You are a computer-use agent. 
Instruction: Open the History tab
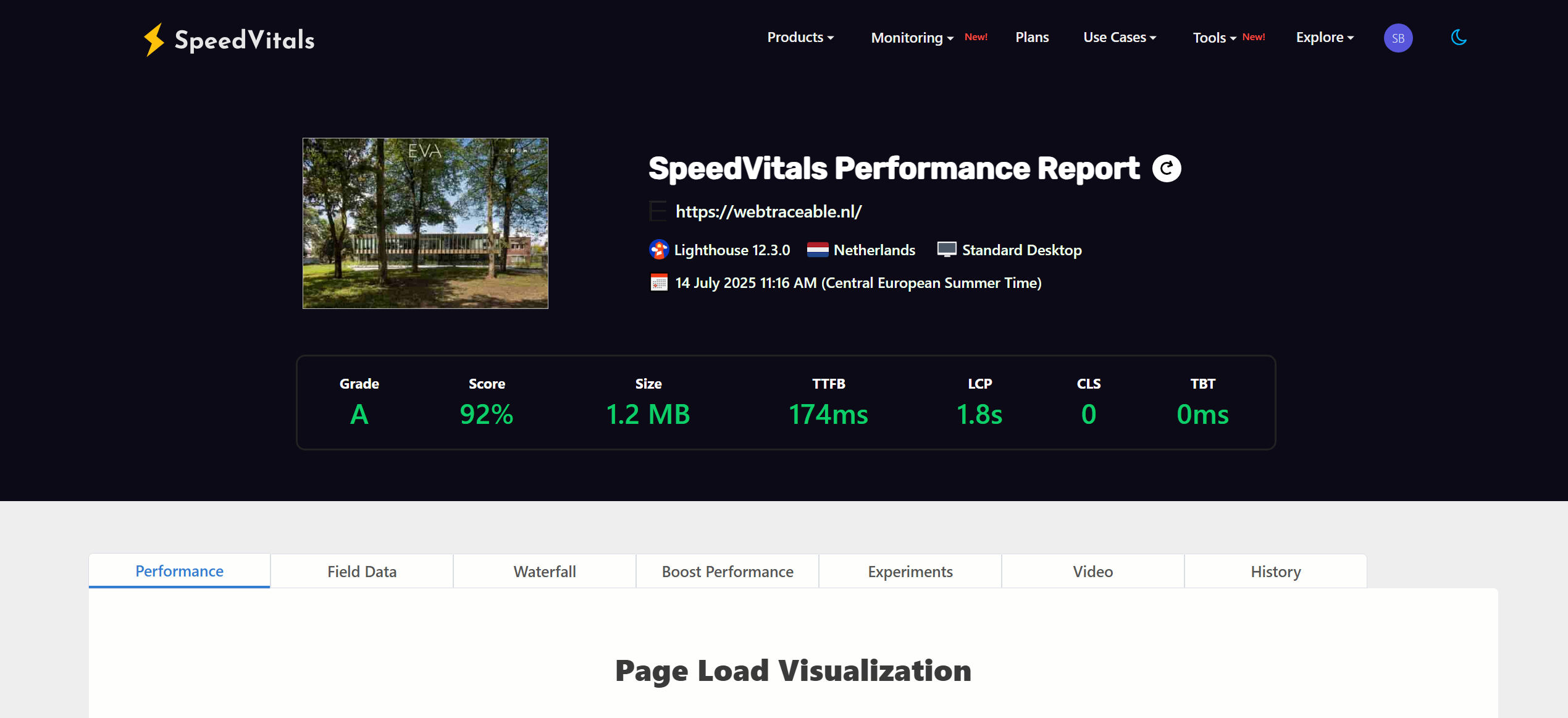click(x=1276, y=572)
